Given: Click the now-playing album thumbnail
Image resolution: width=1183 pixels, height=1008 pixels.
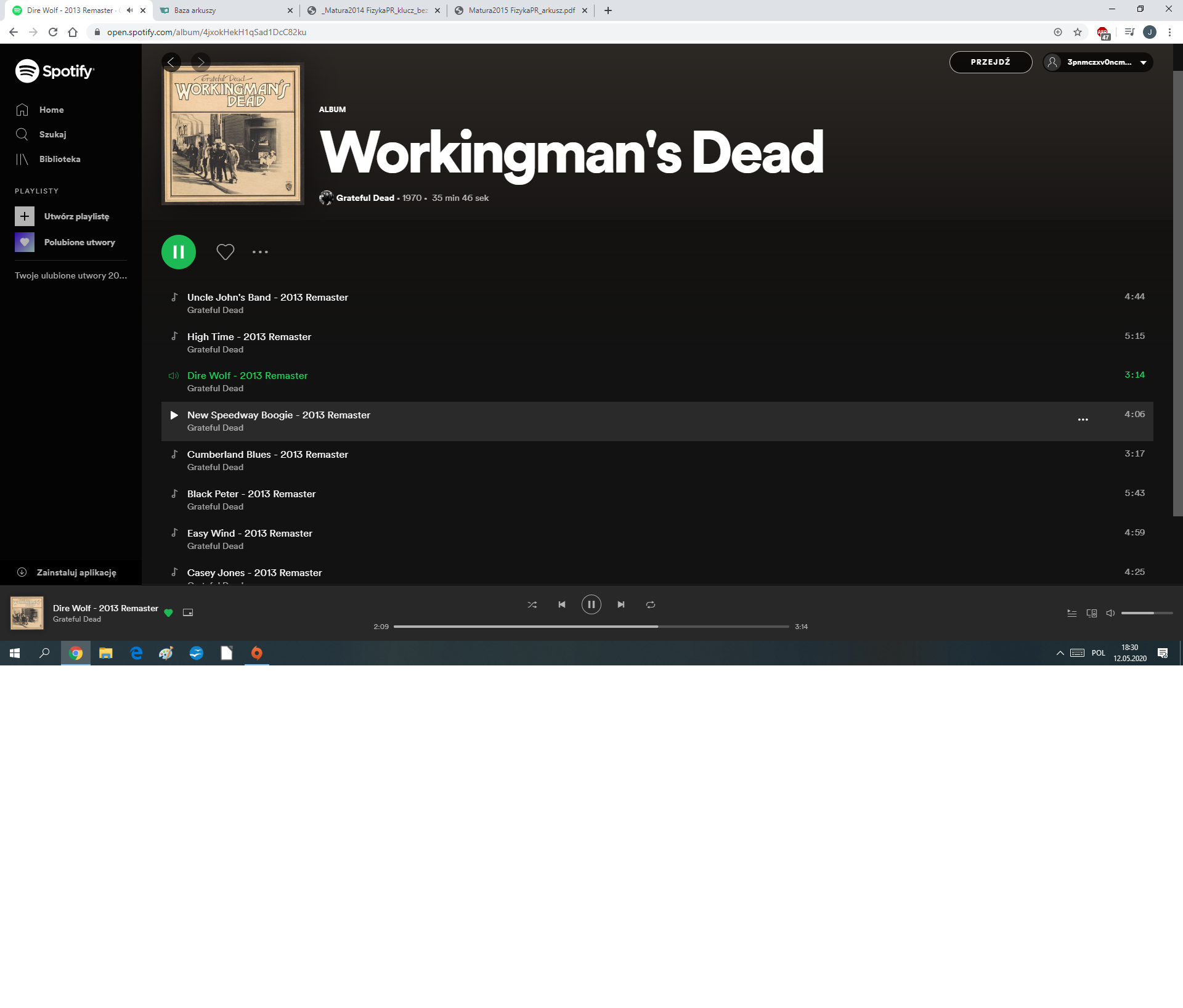Looking at the screenshot, I should pos(27,613).
